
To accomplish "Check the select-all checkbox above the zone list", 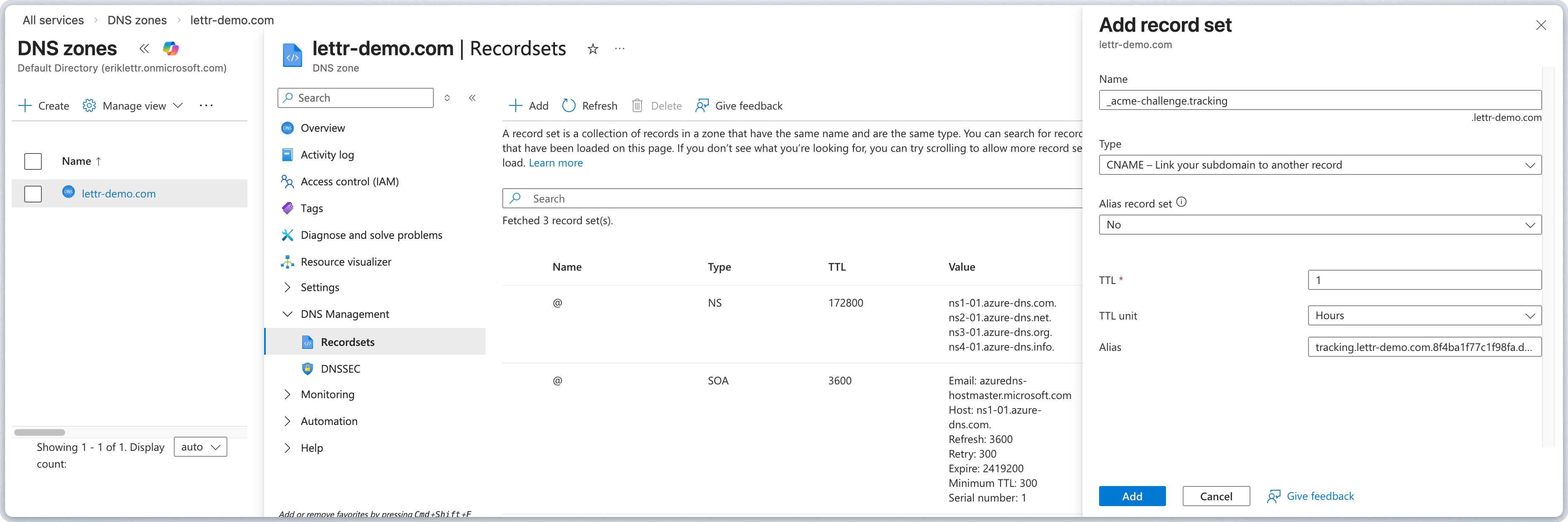I will pos(33,161).
